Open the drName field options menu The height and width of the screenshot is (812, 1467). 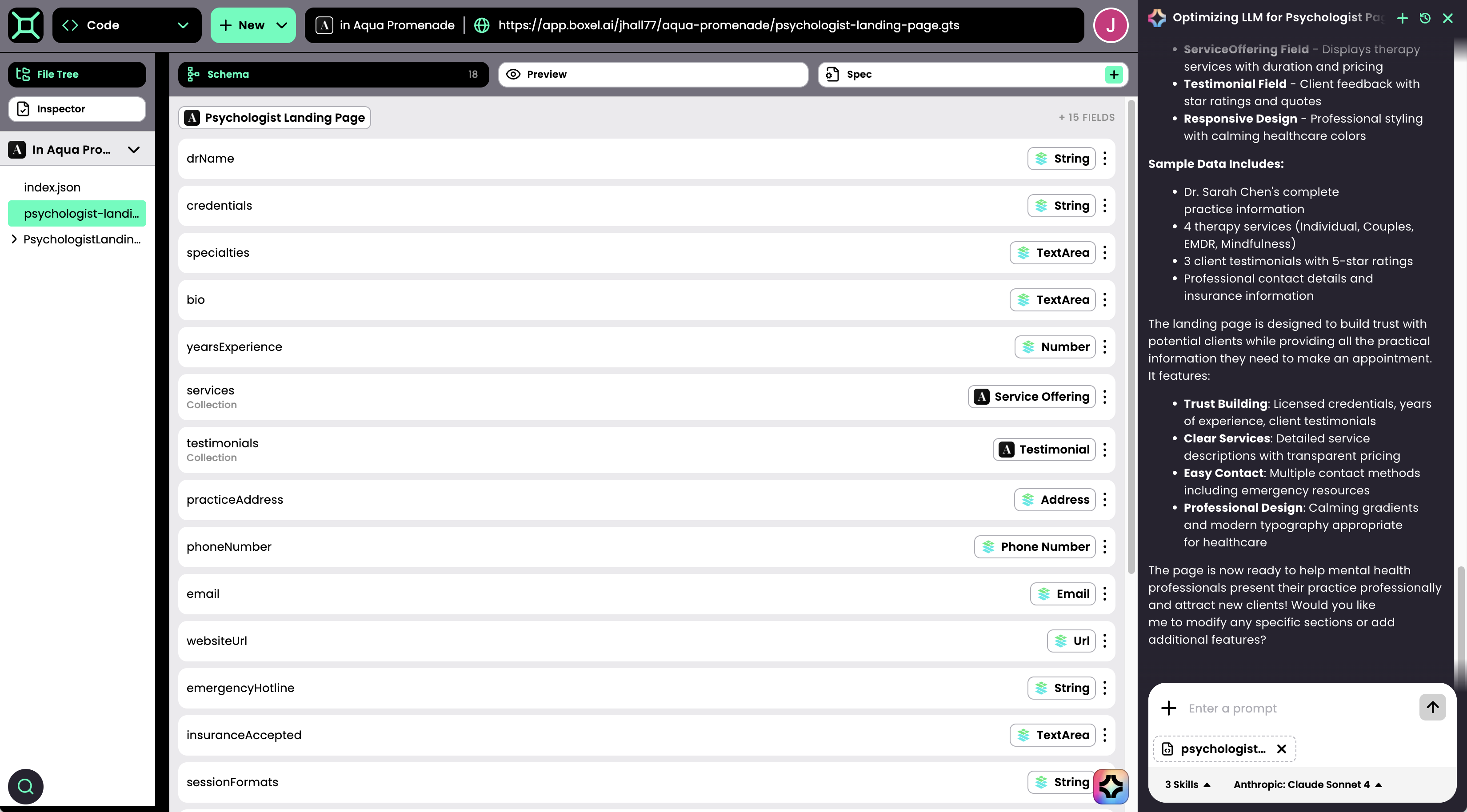[1105, 159]
